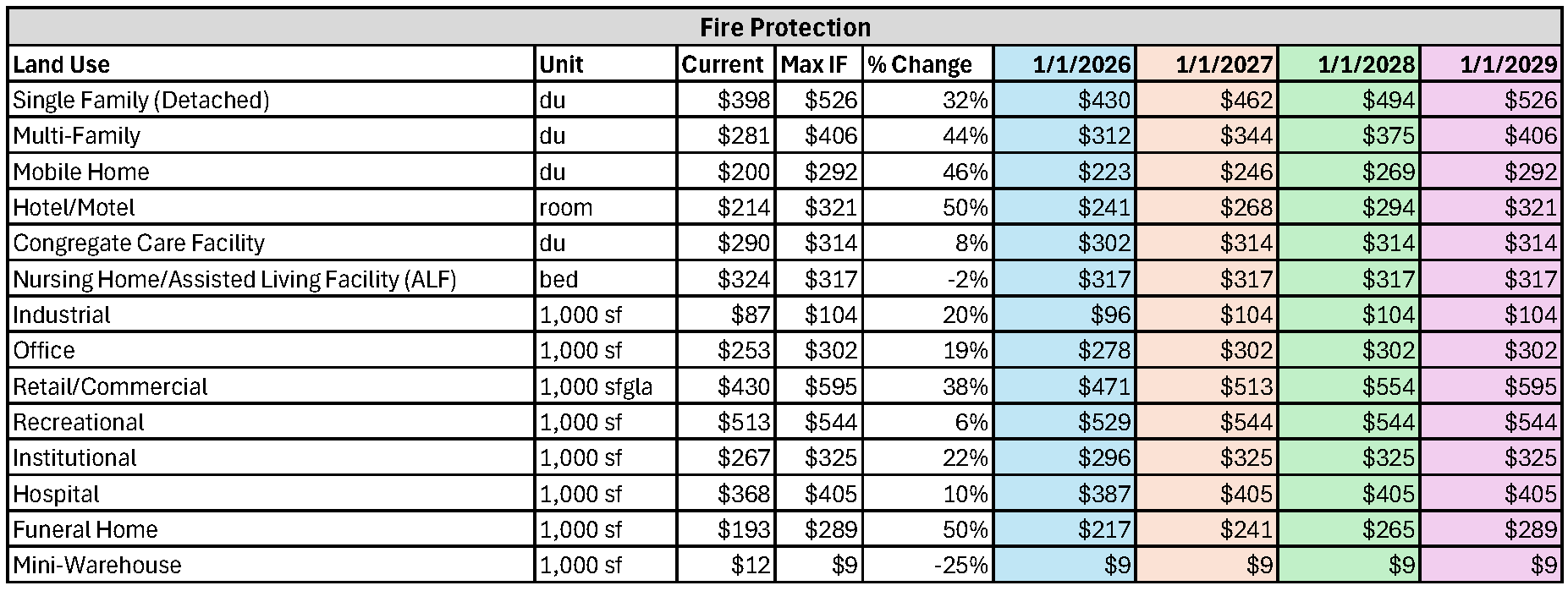Click the Mobile Home Max IF $292
Image resolution: width=1568 pixels, height=591 pixels.
point(831,172)
